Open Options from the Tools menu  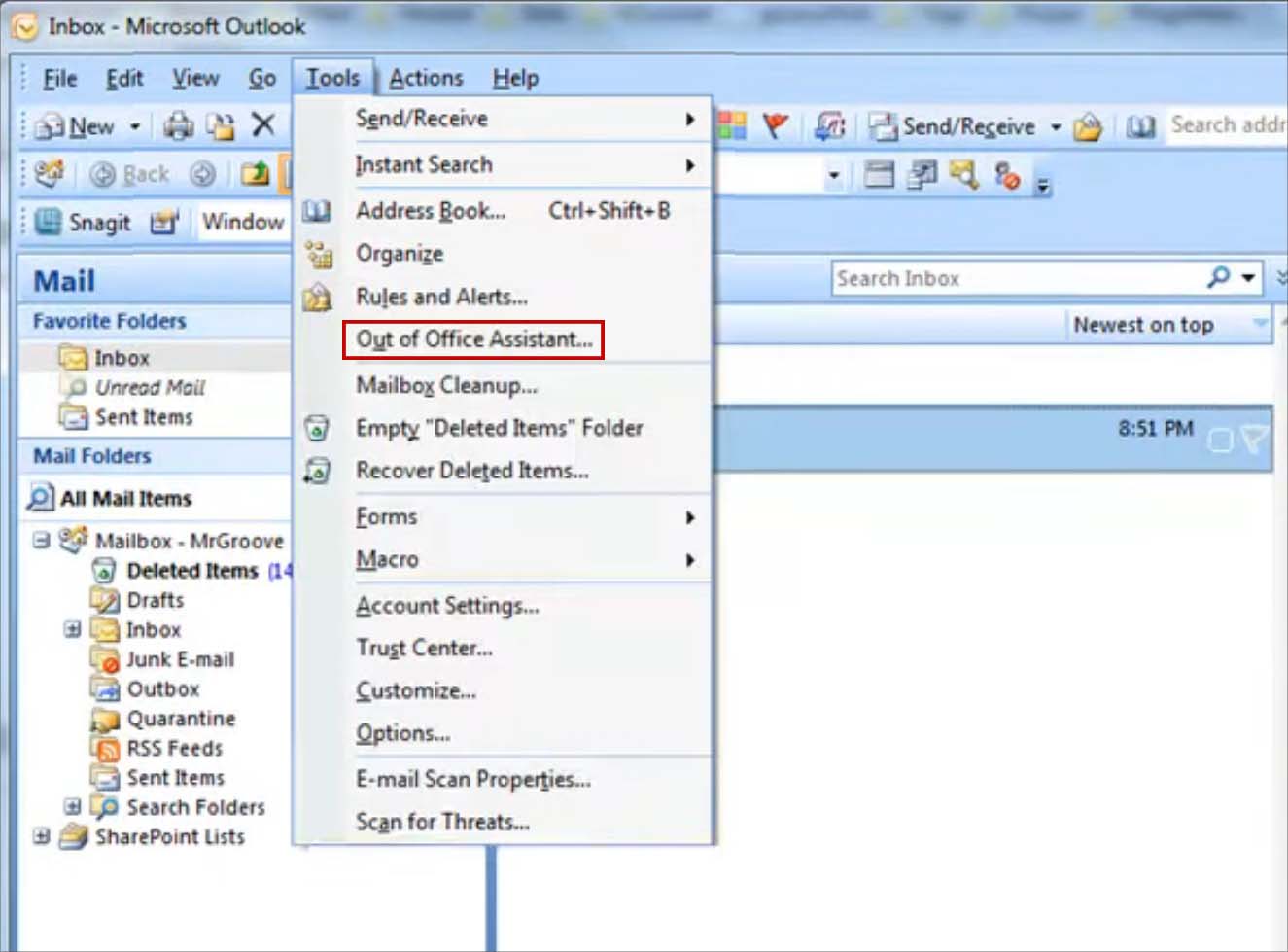(504, 733)
